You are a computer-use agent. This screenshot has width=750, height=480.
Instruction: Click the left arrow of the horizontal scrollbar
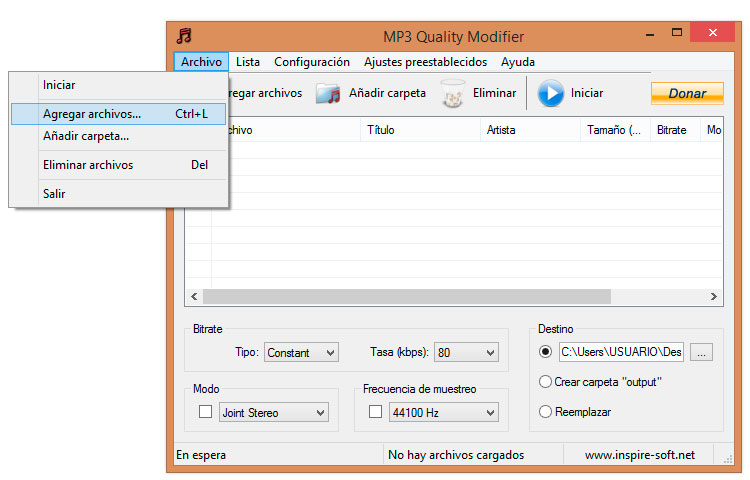[194, 296]
